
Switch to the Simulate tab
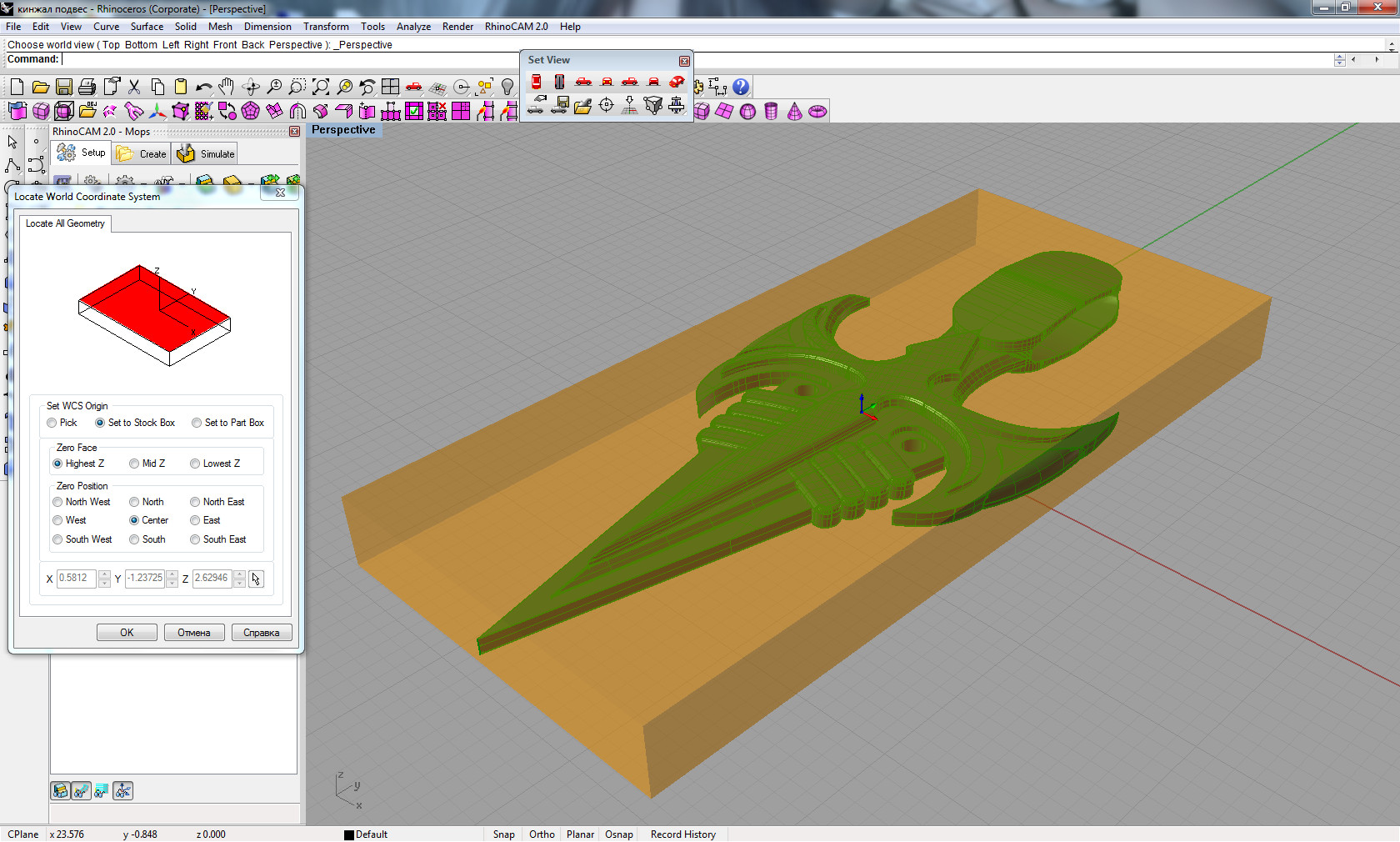coord(207,154)
